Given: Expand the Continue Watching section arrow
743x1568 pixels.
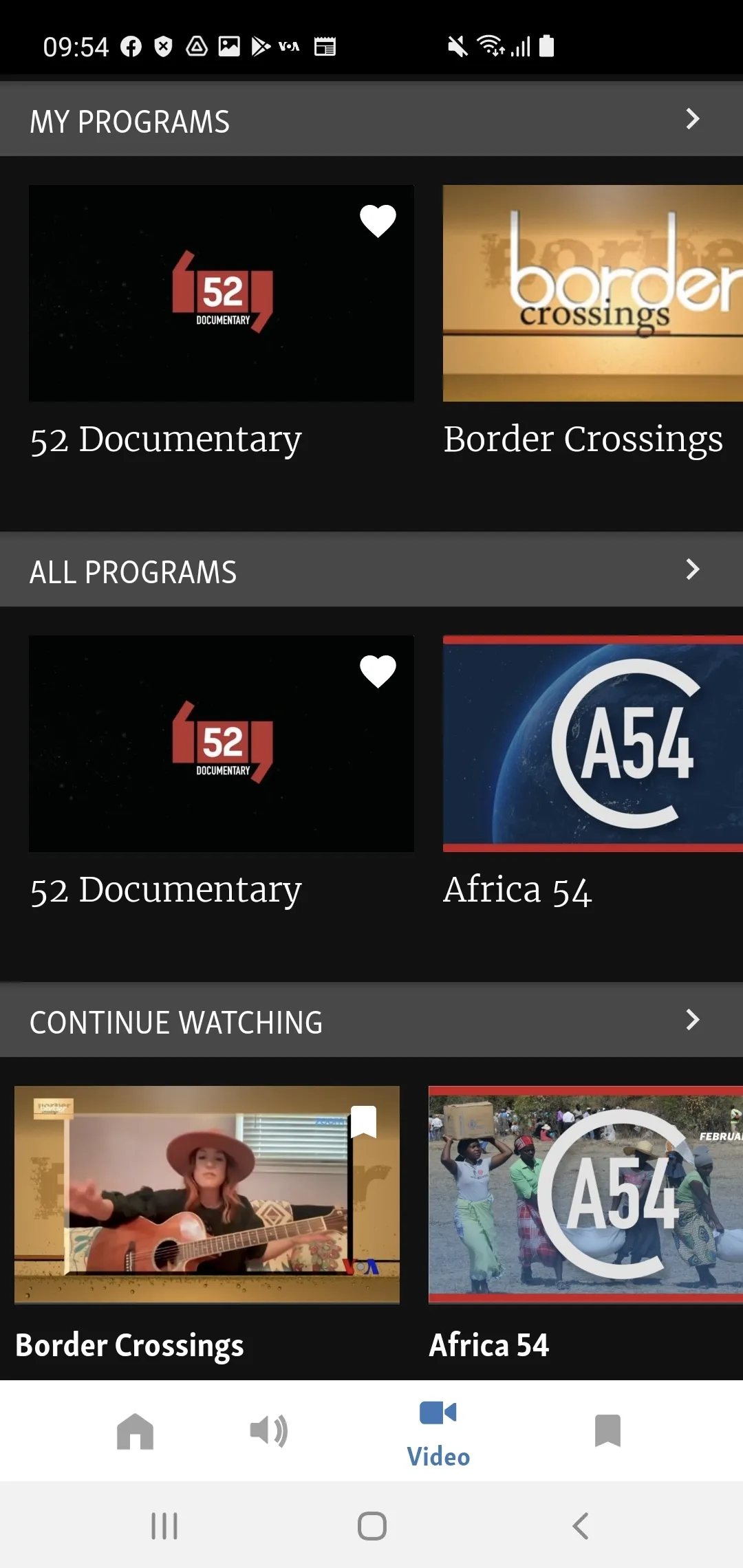Looking at the screenshot, I should [693, 1020].
